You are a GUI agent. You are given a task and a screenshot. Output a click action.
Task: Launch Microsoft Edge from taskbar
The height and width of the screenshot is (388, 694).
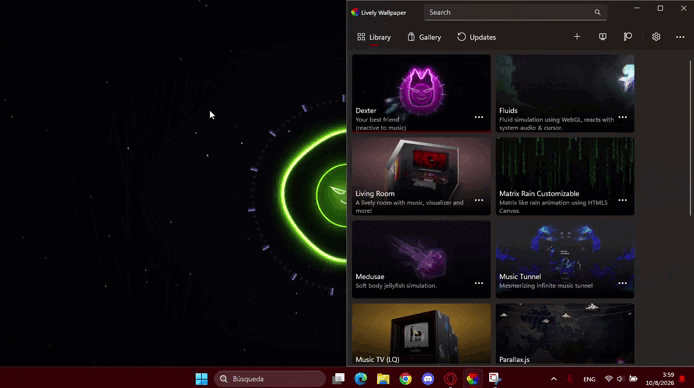361,379
